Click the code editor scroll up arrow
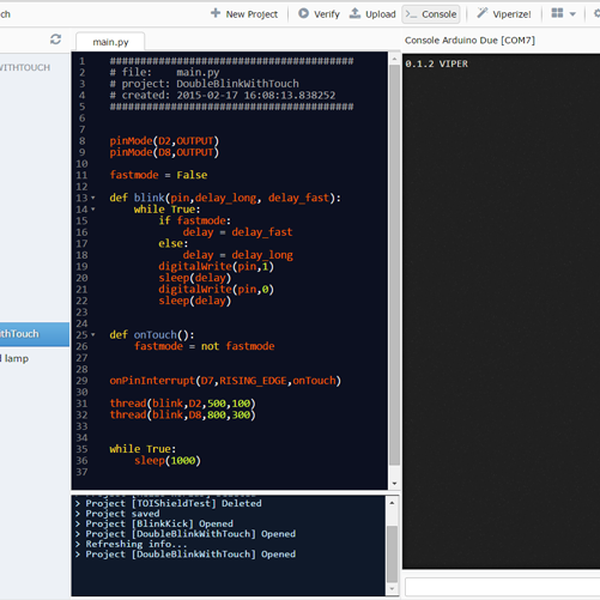Viewport: 600px width, 600px height. pyautogui.click(x=394, y=59)
